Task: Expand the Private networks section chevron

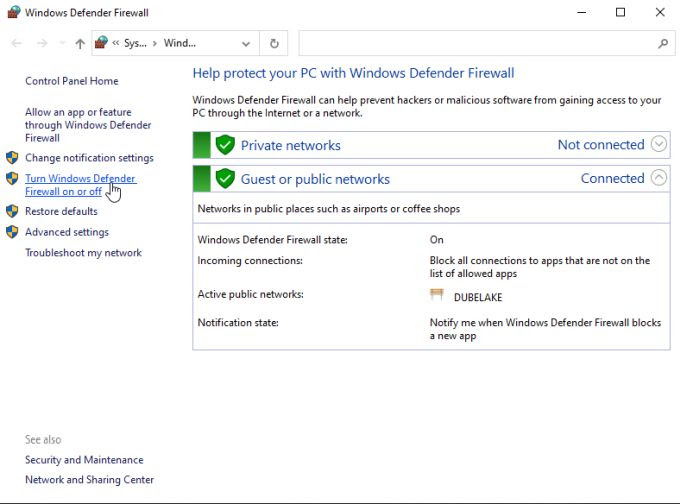Action: [658, 144]
